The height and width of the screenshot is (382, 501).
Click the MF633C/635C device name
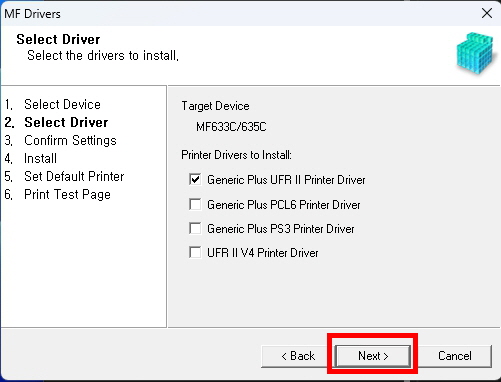(x=231, y=127)
